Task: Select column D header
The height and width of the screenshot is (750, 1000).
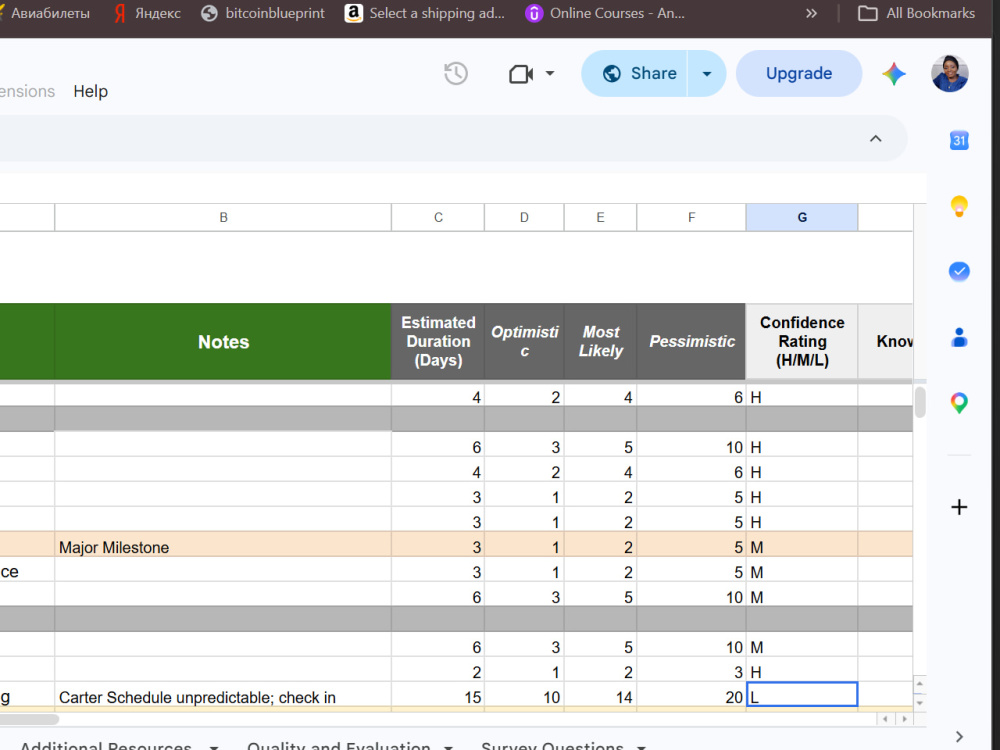Action: (x=524, y=217)
